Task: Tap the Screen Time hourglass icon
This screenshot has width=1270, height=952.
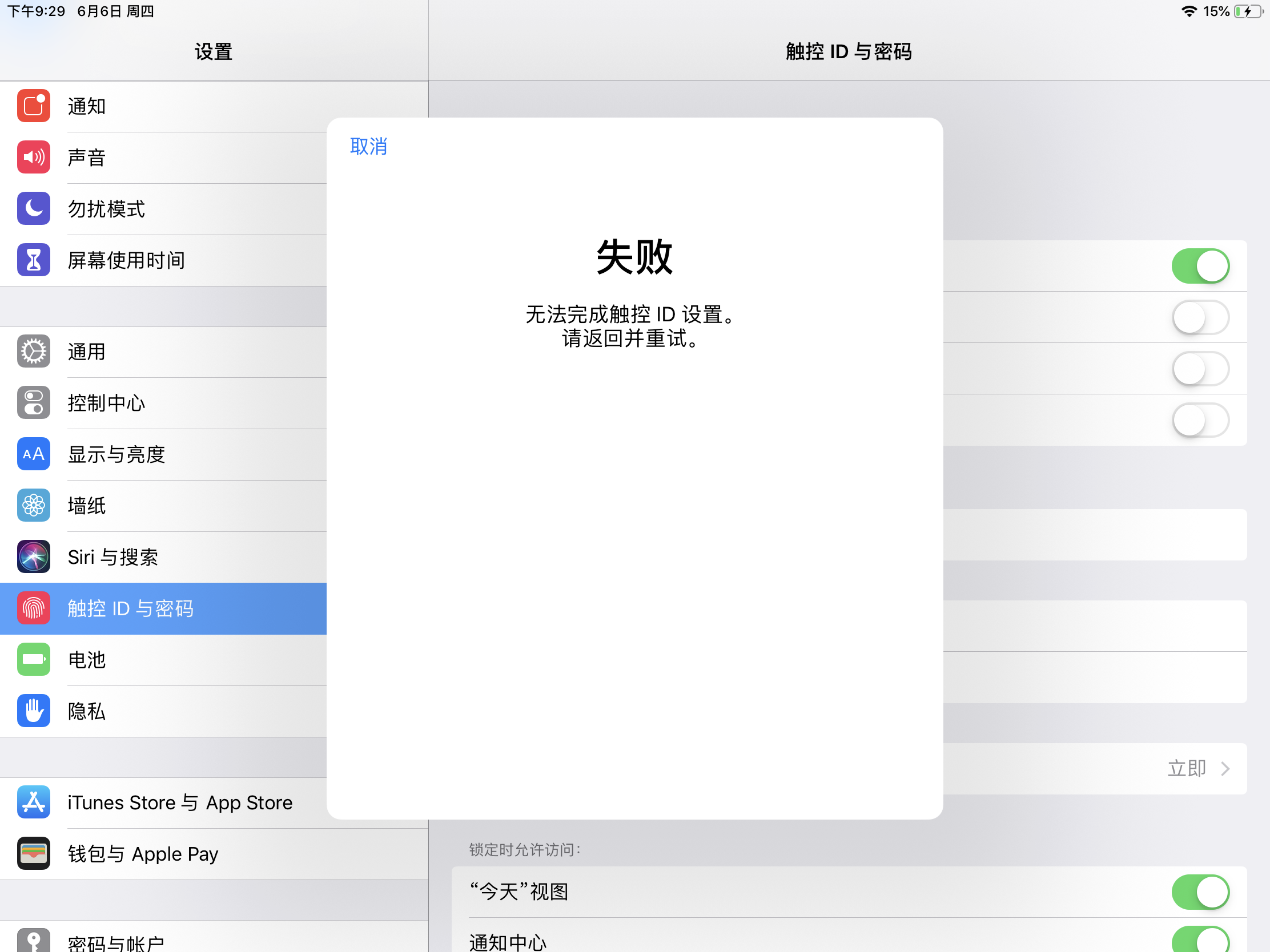Action: point(33,260)
